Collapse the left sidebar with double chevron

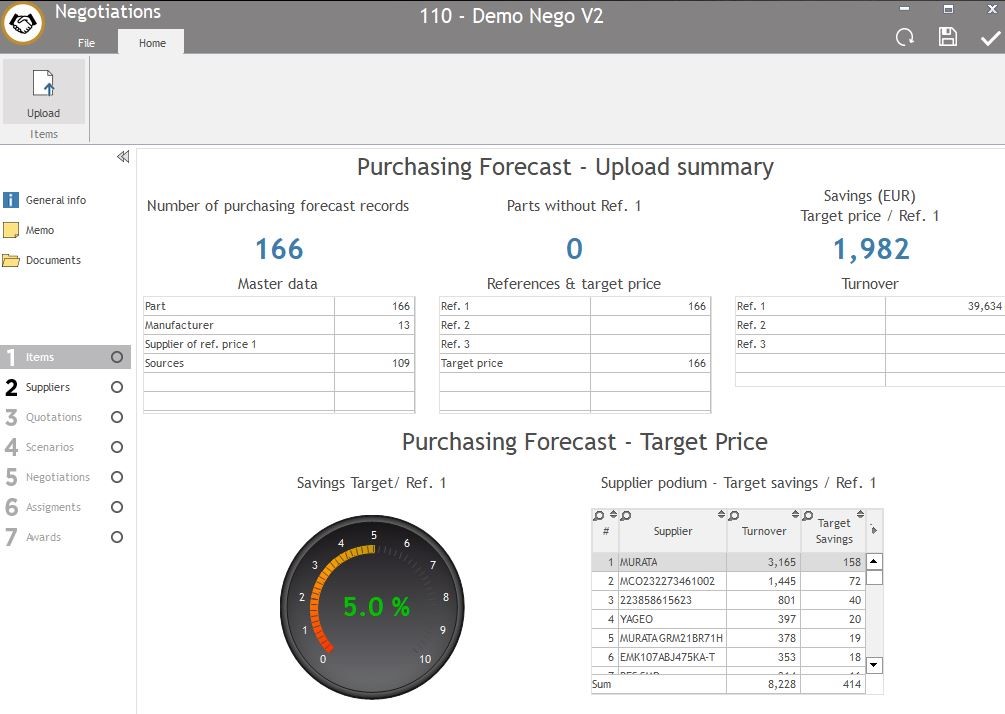123,157
